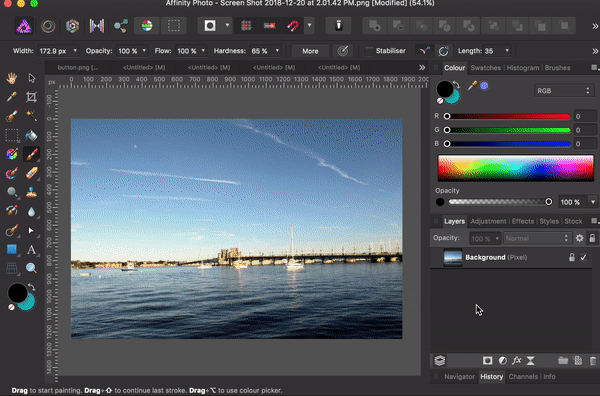Click the More button
The height and width of the screenshot is (396, 600).
310,51
